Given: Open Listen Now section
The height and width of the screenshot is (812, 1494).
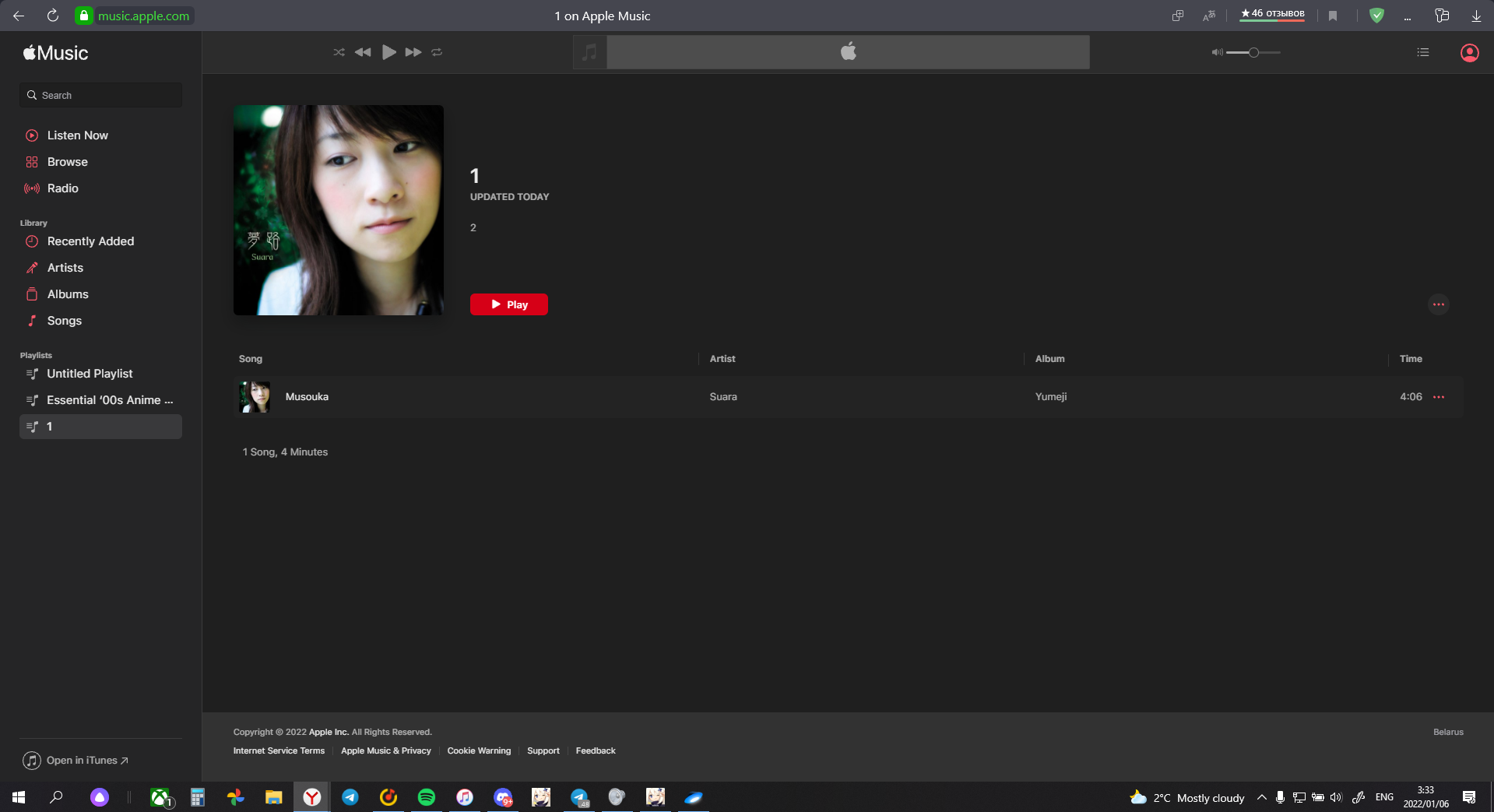Looking at the screenshot, I should point(77,135).
